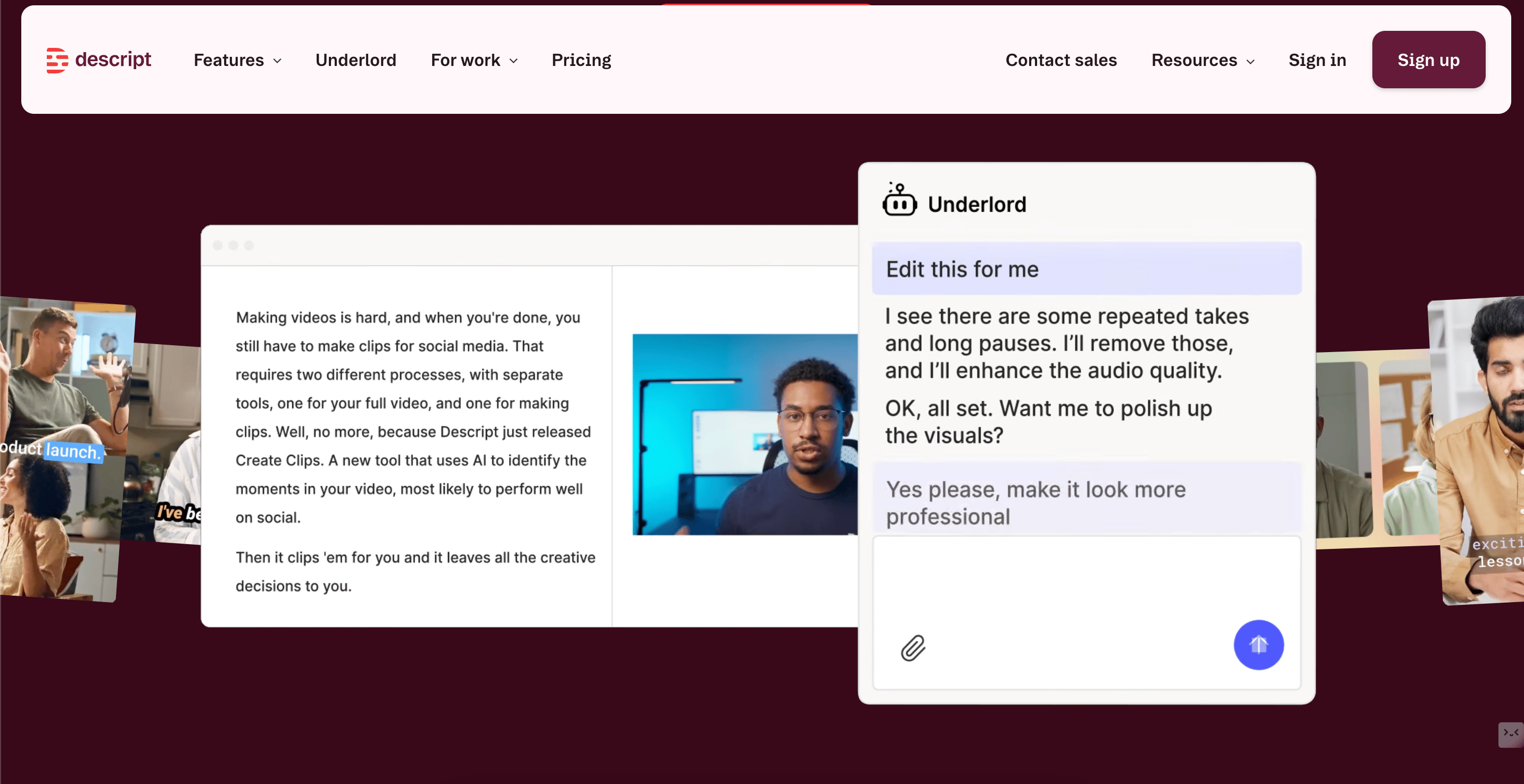Click the Descript logo icon
The height and width of the screenshot is (784, 1524).
(57, 60)
